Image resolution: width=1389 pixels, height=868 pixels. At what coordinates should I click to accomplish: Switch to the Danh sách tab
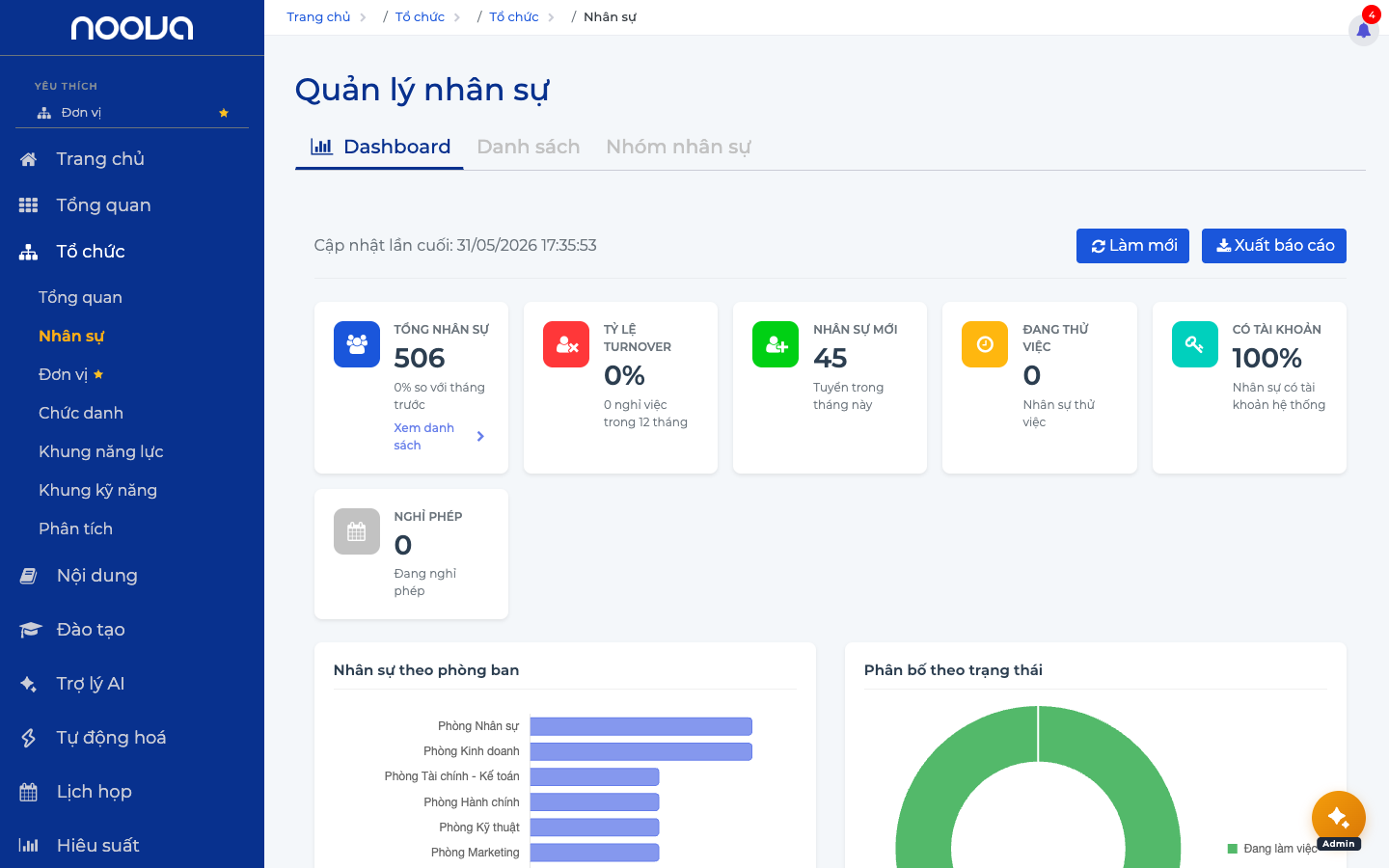click(529, 147)
